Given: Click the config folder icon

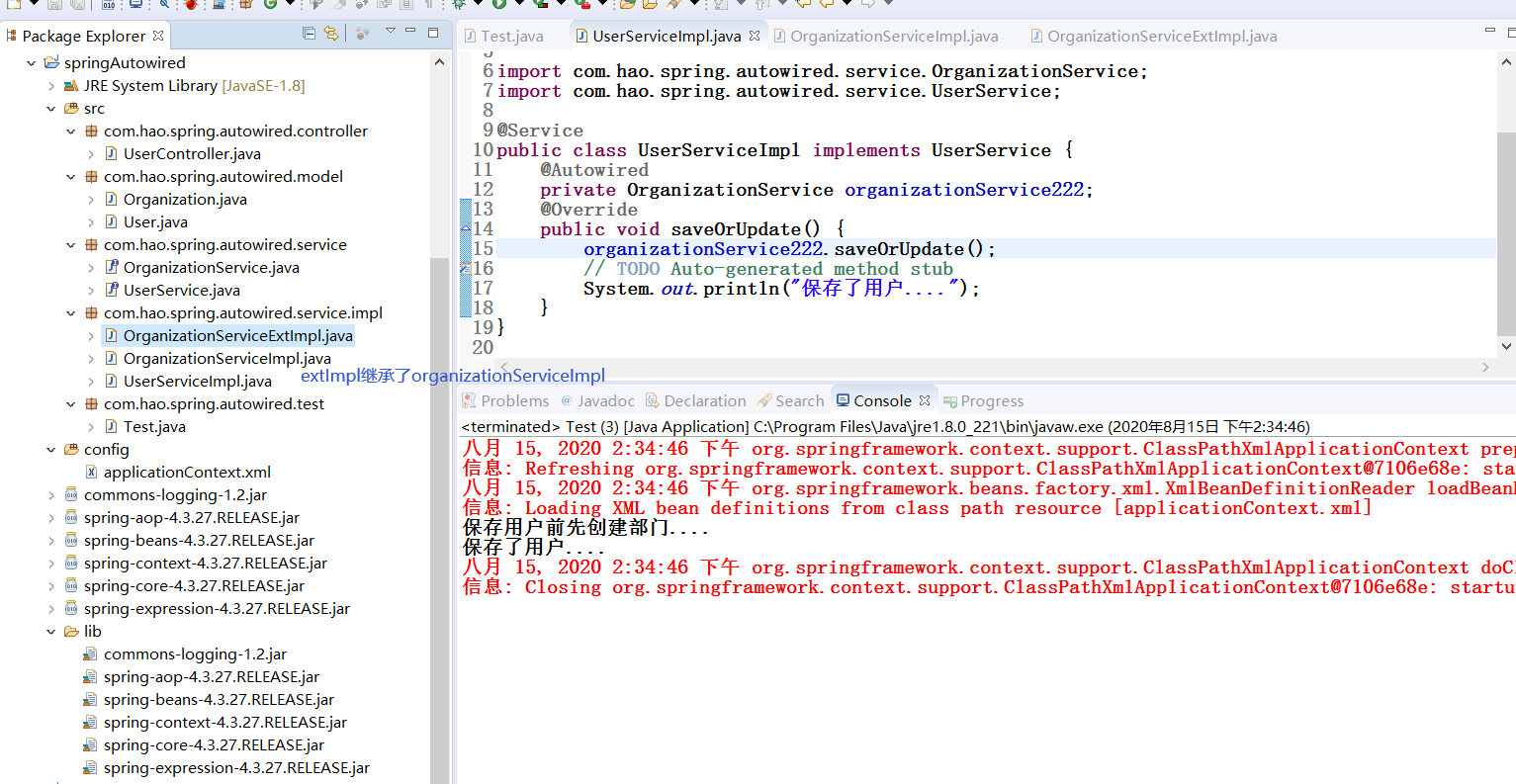Looking at the screenshot, I should click(x=71, y=450).
